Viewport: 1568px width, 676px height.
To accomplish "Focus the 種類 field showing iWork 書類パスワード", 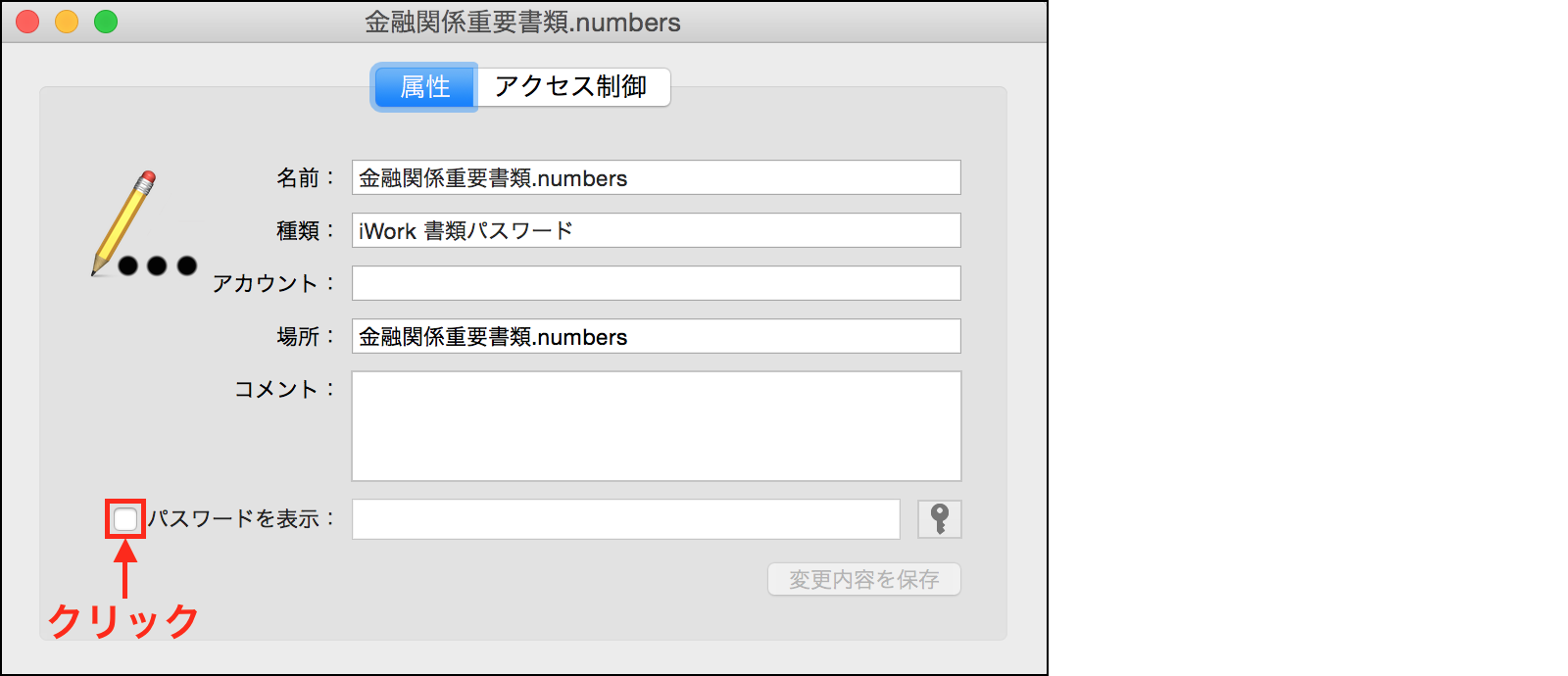I will [656, 231].
